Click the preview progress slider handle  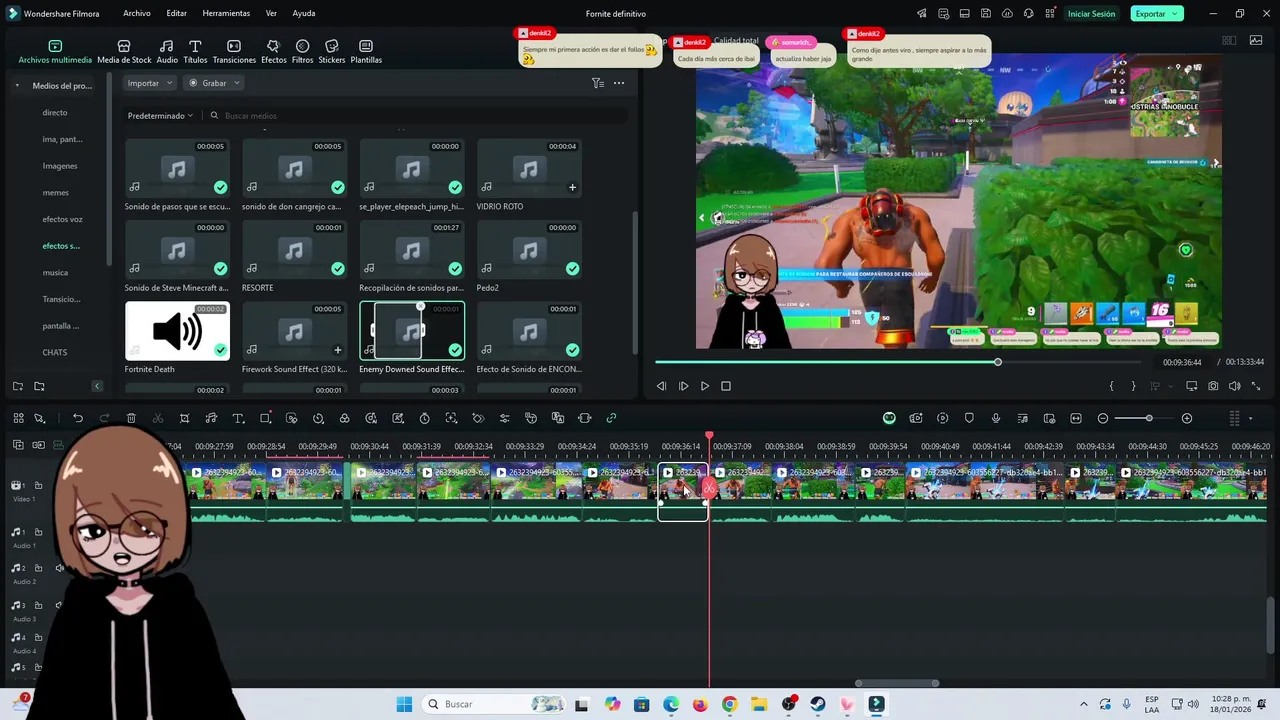[998, 362]
